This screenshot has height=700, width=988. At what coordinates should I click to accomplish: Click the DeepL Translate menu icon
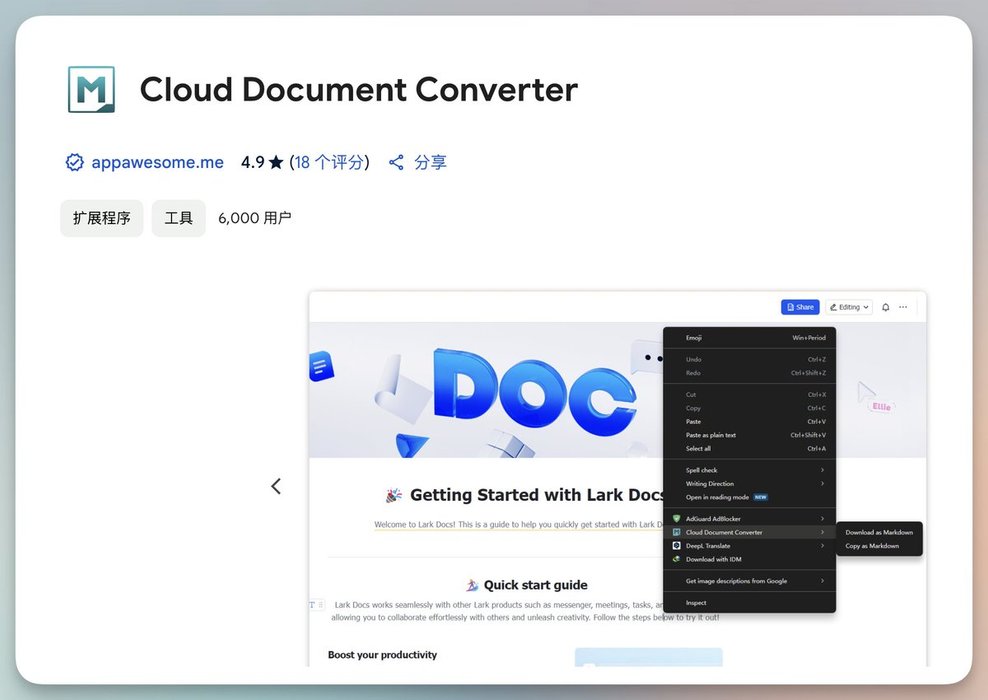tap(677, 546)
